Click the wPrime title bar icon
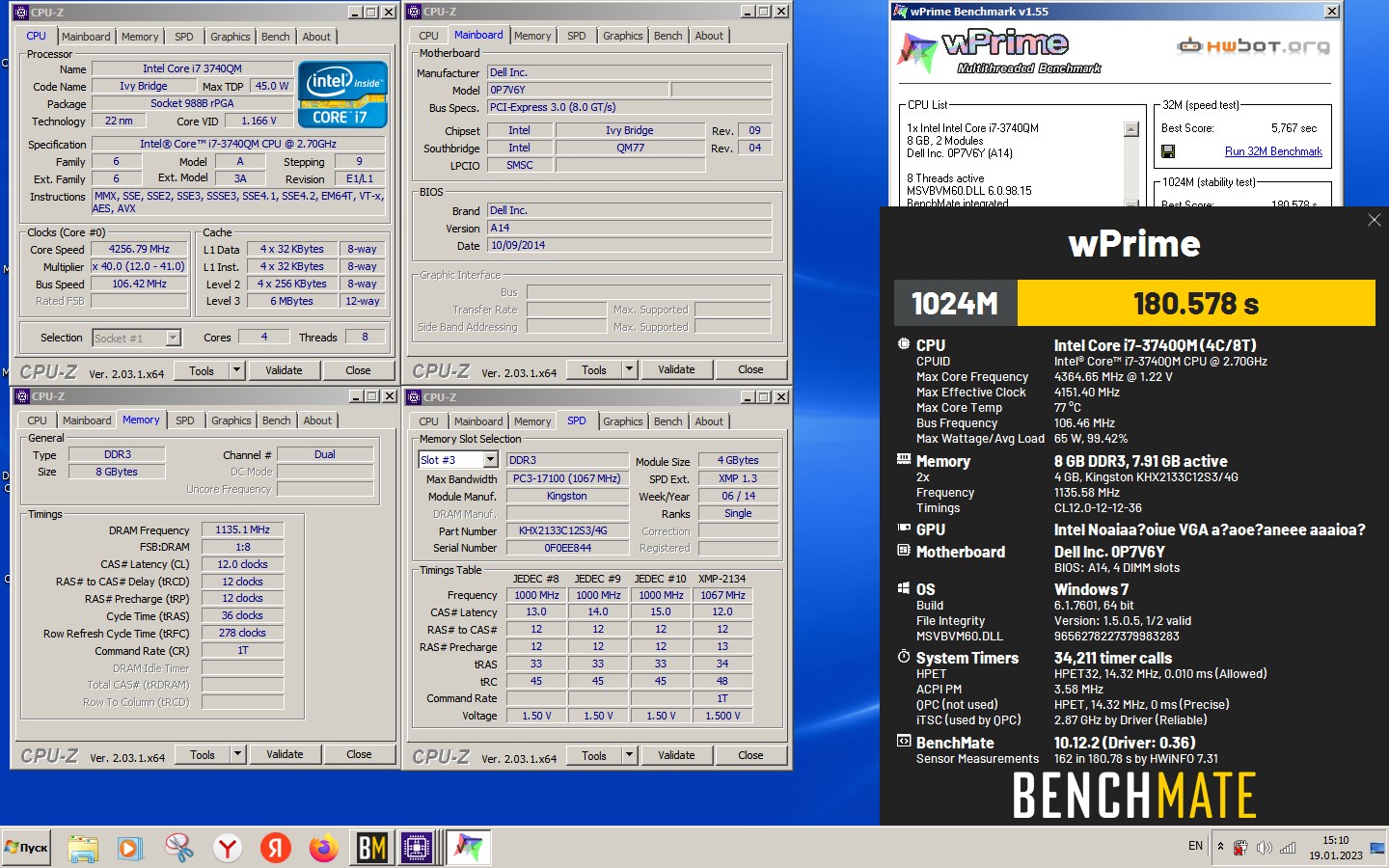The image size is (1389, 868). [x=900, y=12]
